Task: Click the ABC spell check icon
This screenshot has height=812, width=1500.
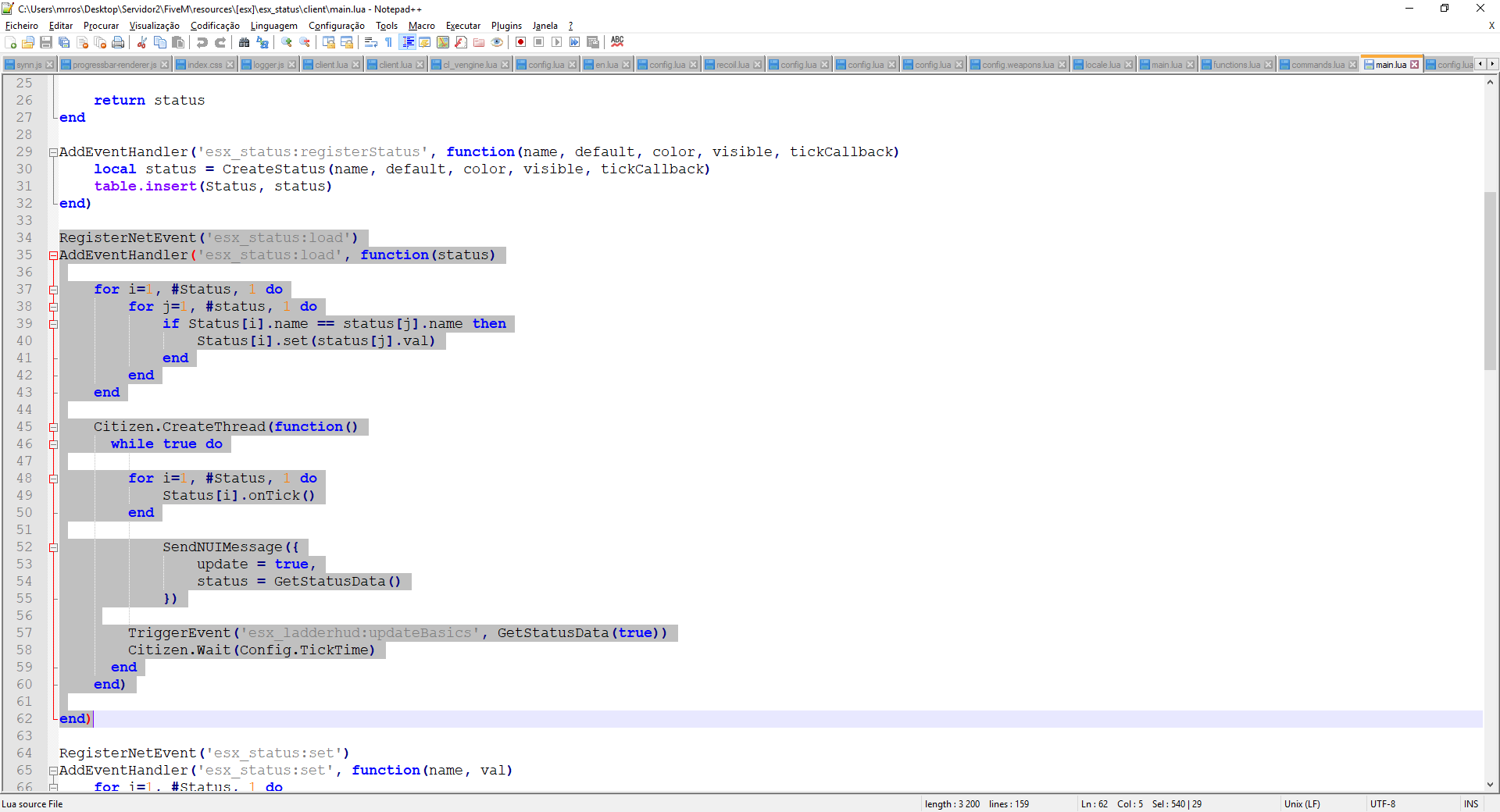Action: tap(617, 42)
